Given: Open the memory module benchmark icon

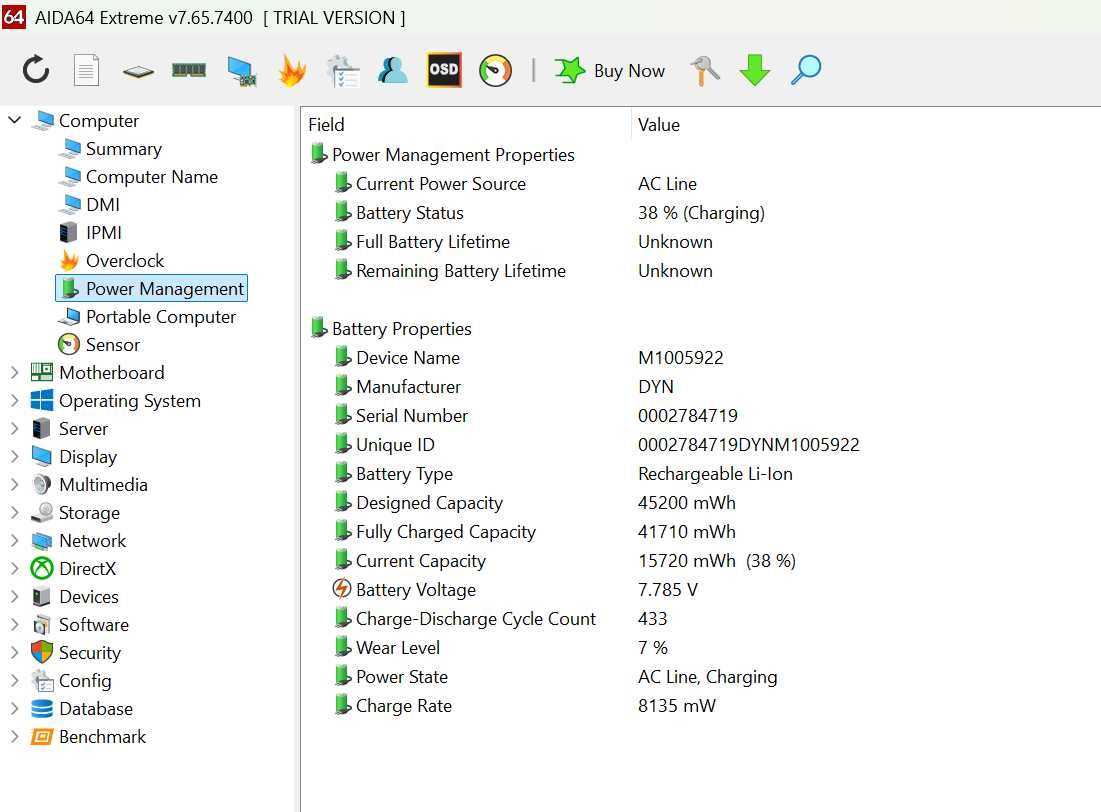Looking at the screenshot, I should tap(189, 70).
